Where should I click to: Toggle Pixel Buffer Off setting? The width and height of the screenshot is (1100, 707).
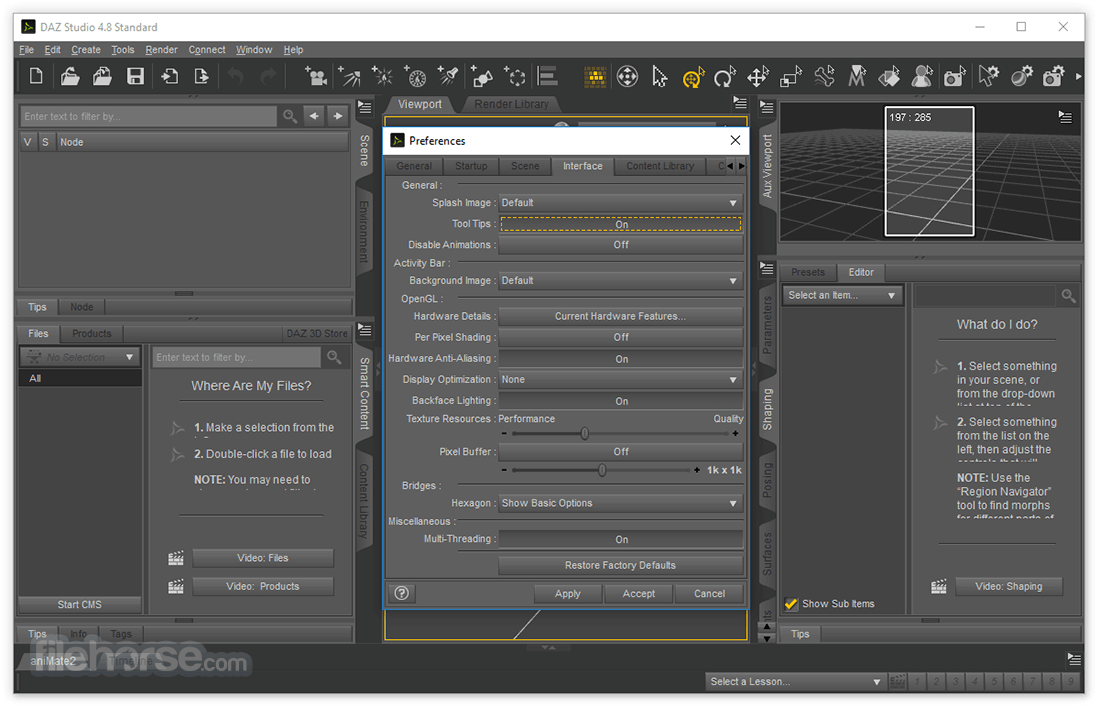621,452
